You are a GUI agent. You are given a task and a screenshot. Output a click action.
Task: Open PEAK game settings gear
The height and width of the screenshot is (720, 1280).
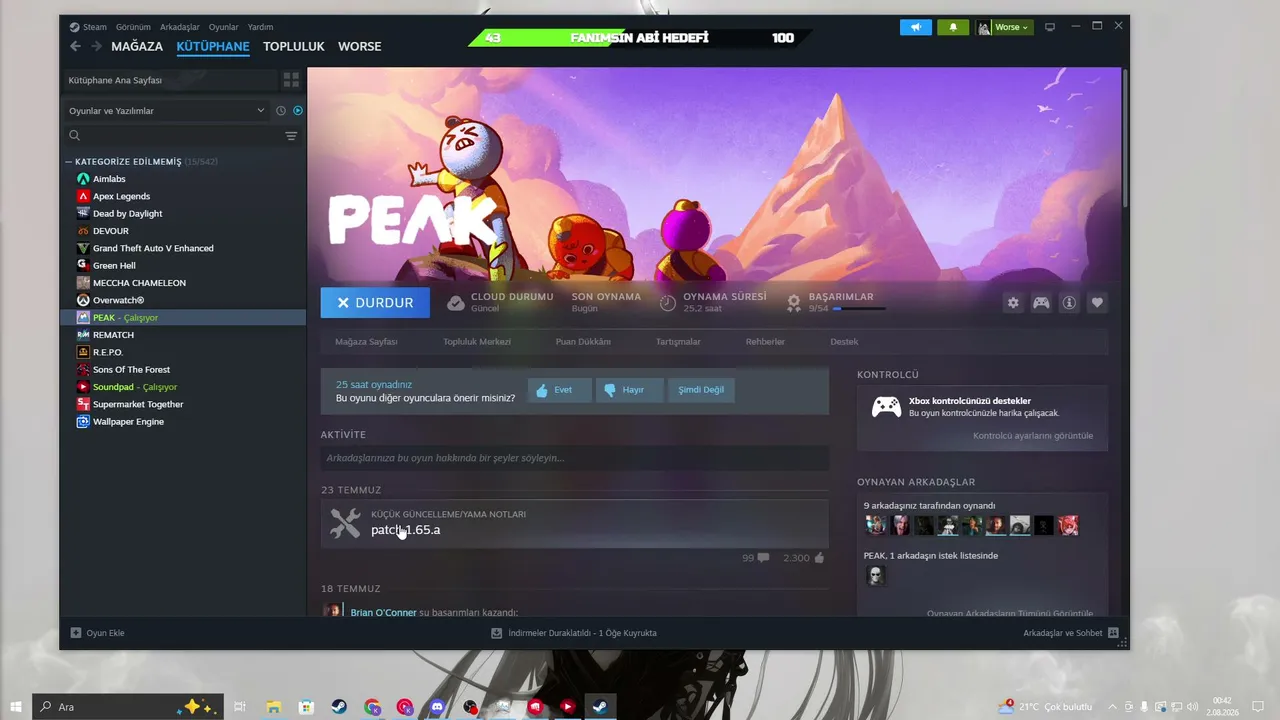pos(1013,303)
